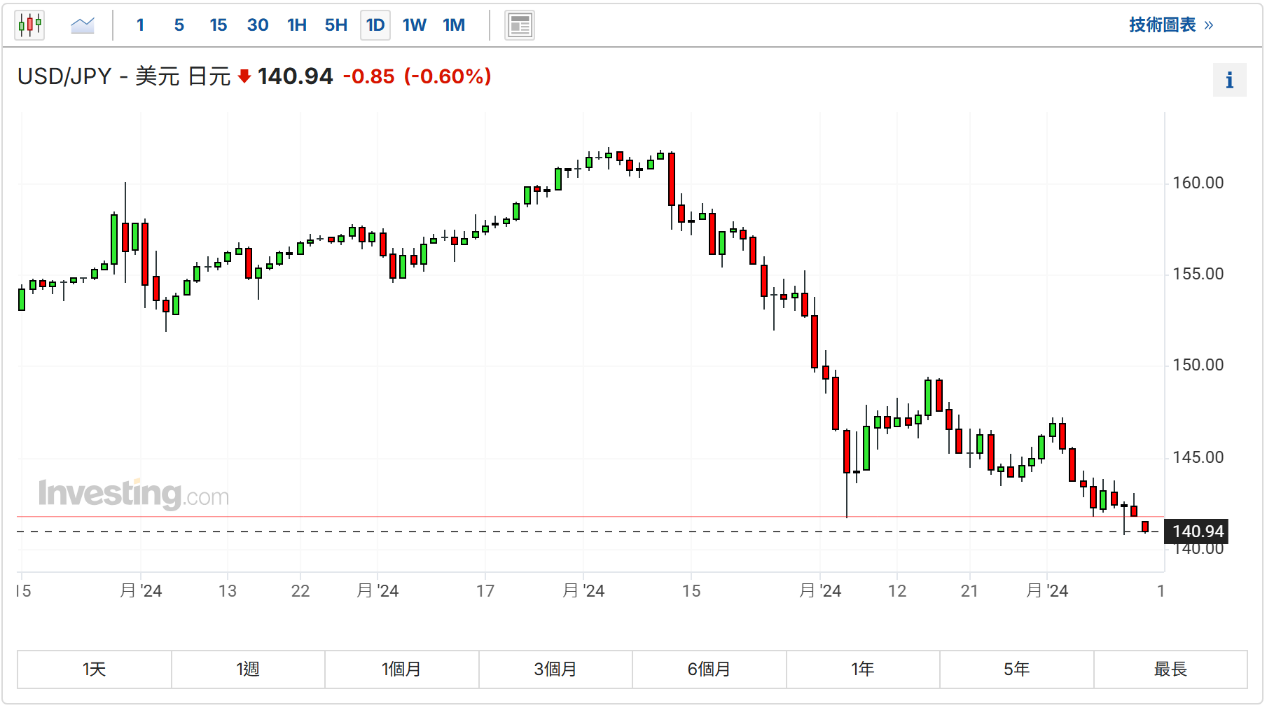
Task: Change interval to 1M monthly
Action: click(454, 25)
